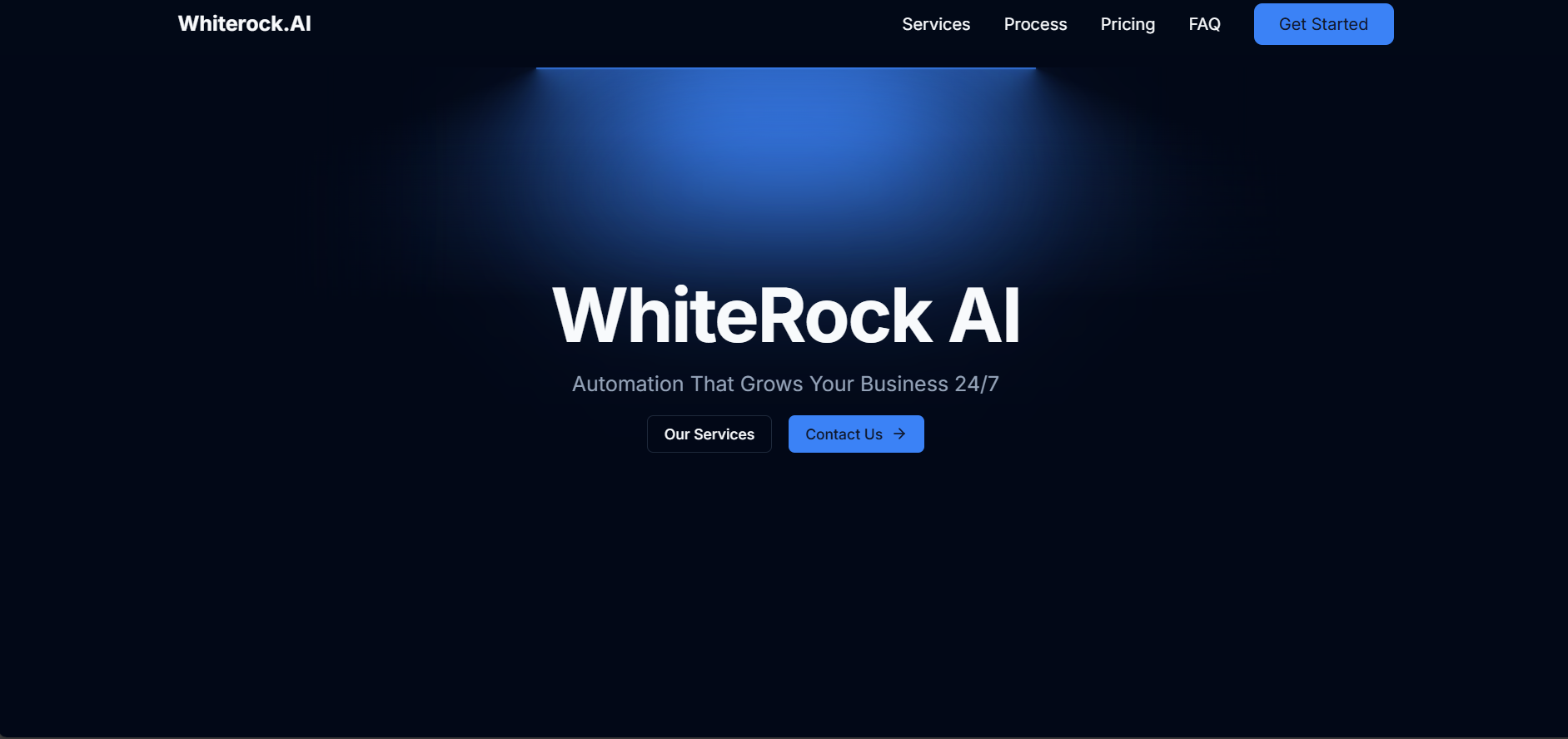
Task: Click the Contact Us button
Action: point(856,434)
